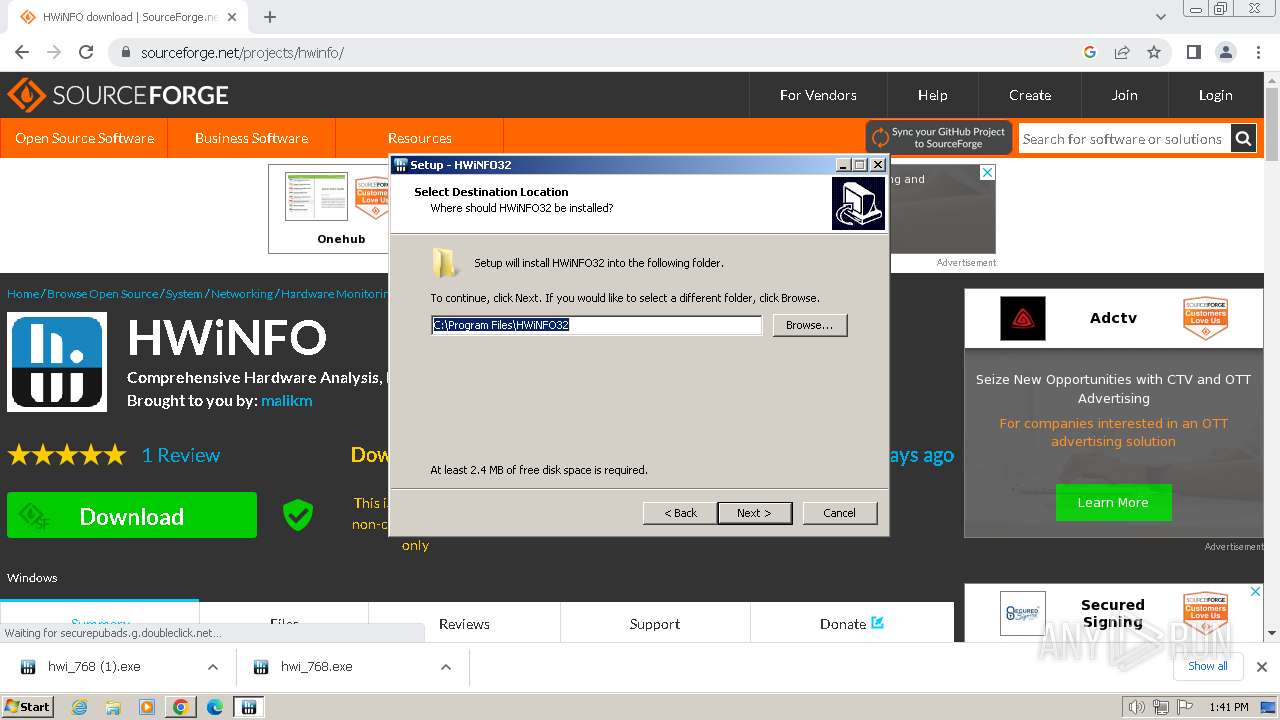
Task: Click the System breadcrumb link
Action: tap(184, 293)
